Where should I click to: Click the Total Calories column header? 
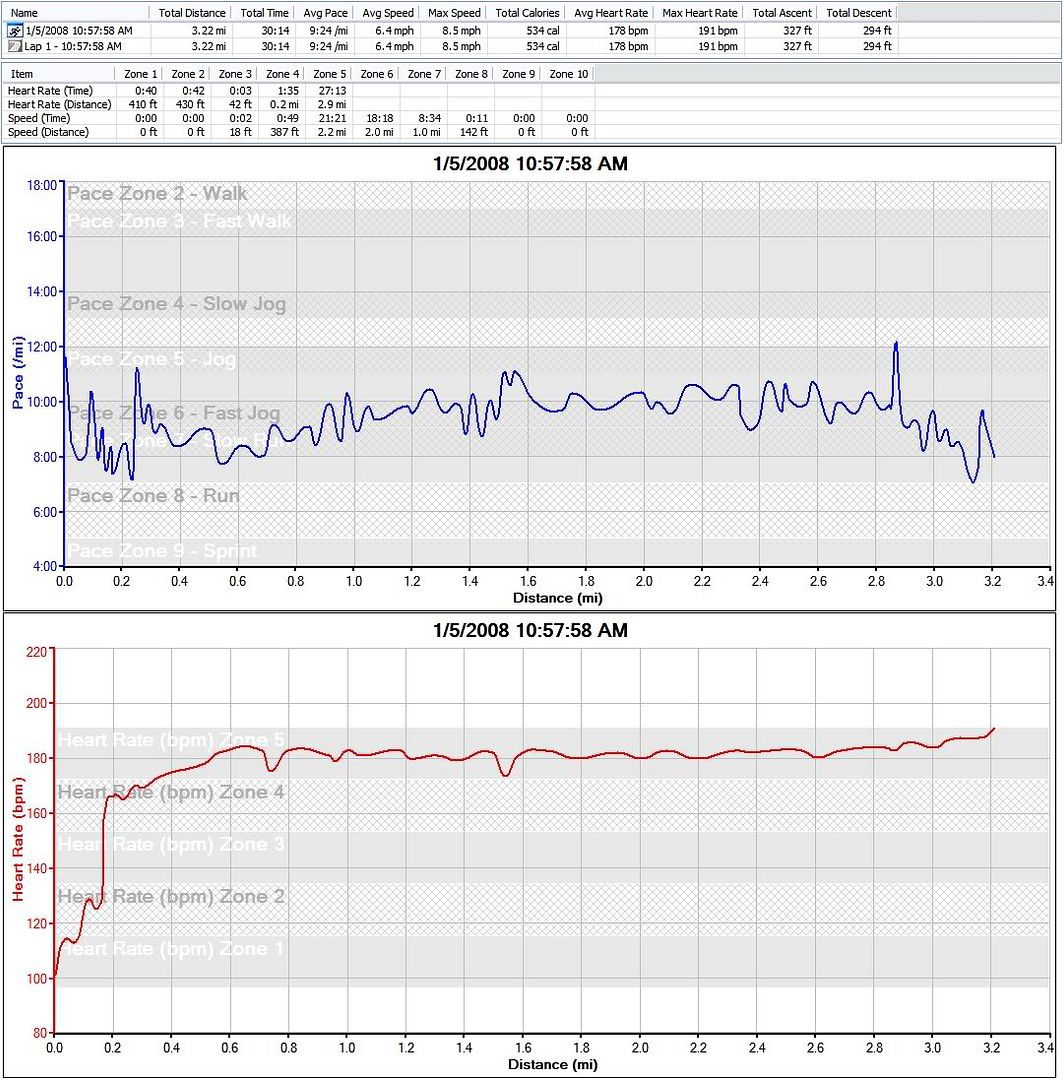(x=527, y=13)
